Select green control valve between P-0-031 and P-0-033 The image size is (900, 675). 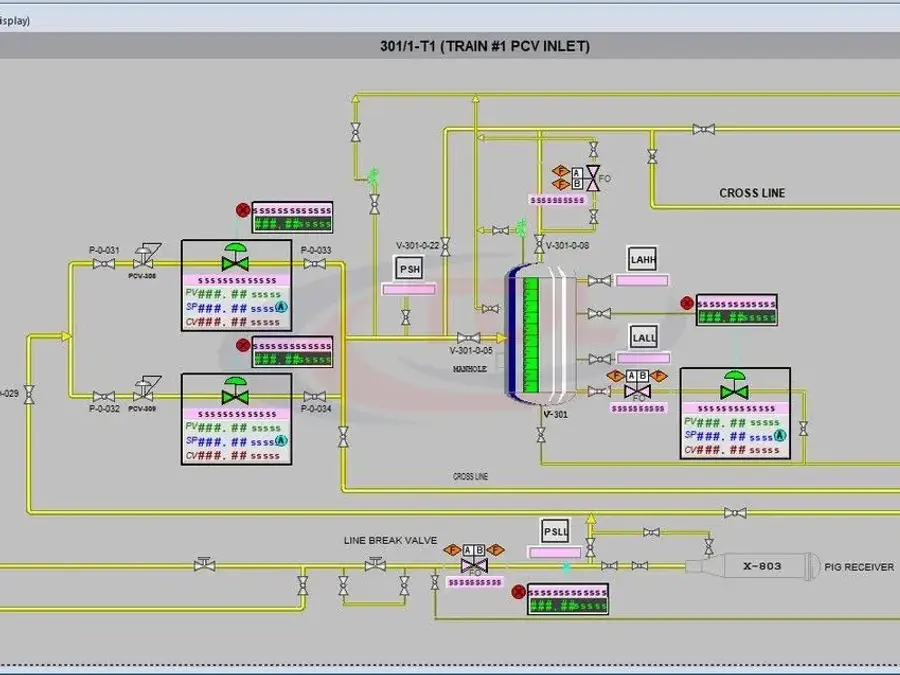[235, 257]
